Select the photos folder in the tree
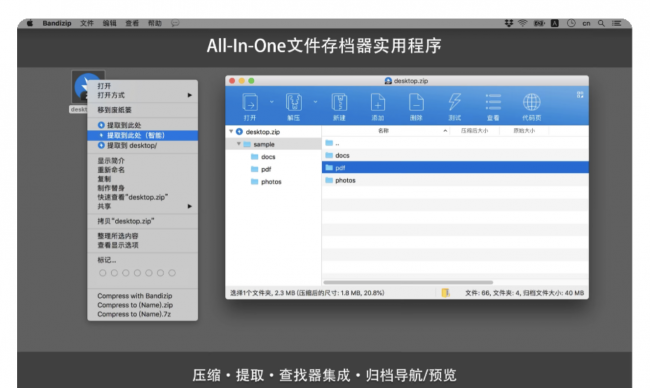Viewport: 650px width, 388px height. [266, 182]
